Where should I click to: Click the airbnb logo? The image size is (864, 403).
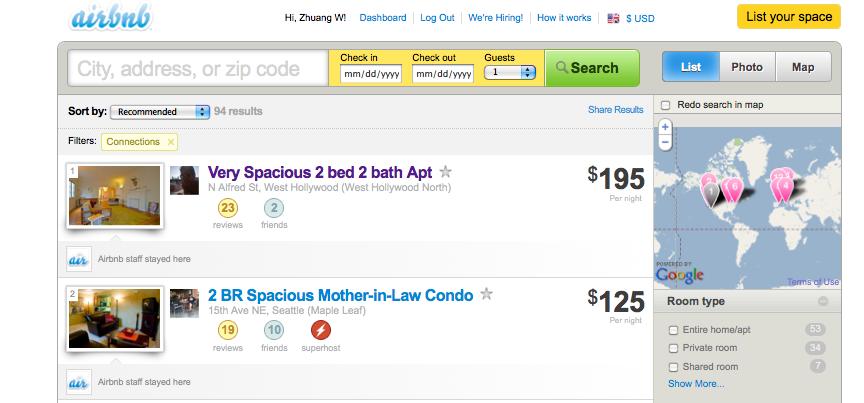coord(111,18)
